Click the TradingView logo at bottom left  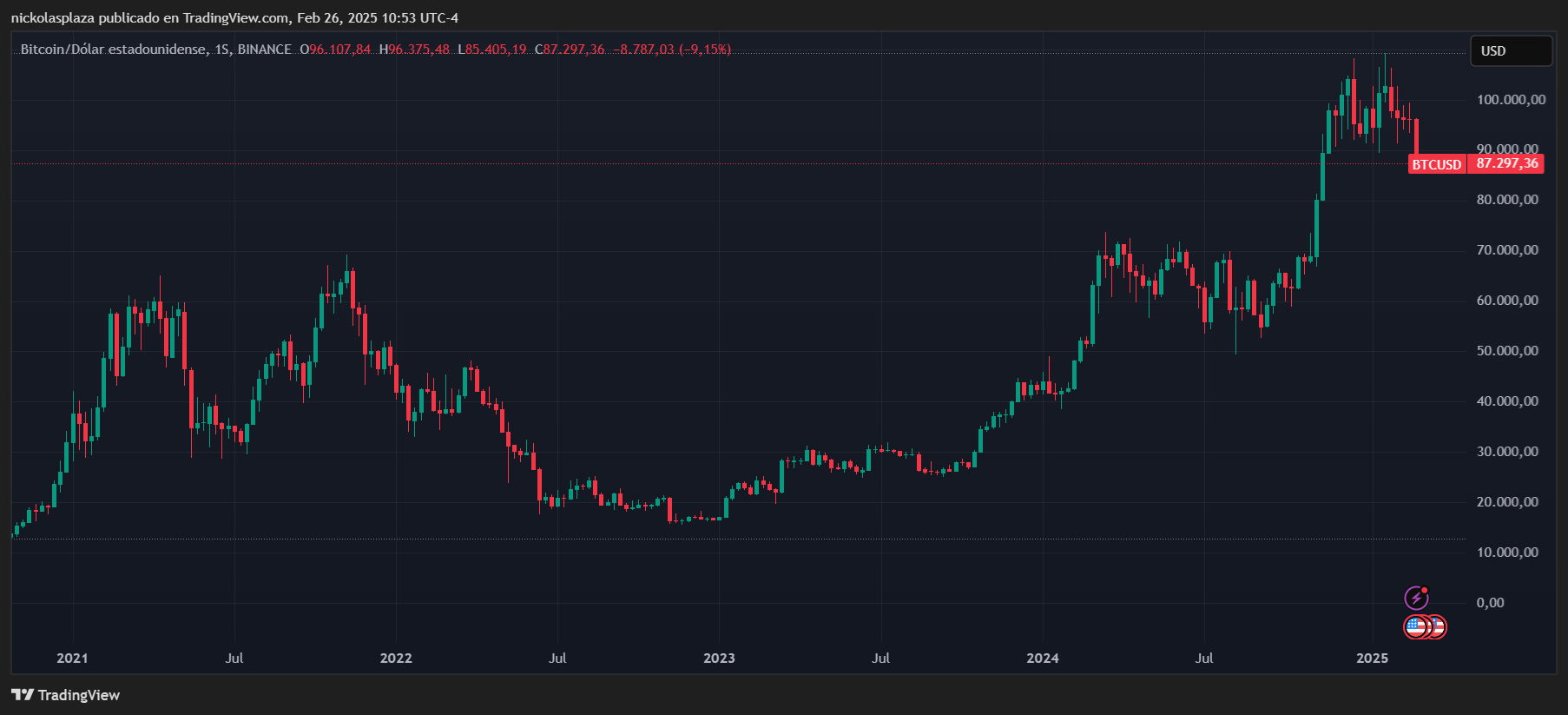pos(66,695)
